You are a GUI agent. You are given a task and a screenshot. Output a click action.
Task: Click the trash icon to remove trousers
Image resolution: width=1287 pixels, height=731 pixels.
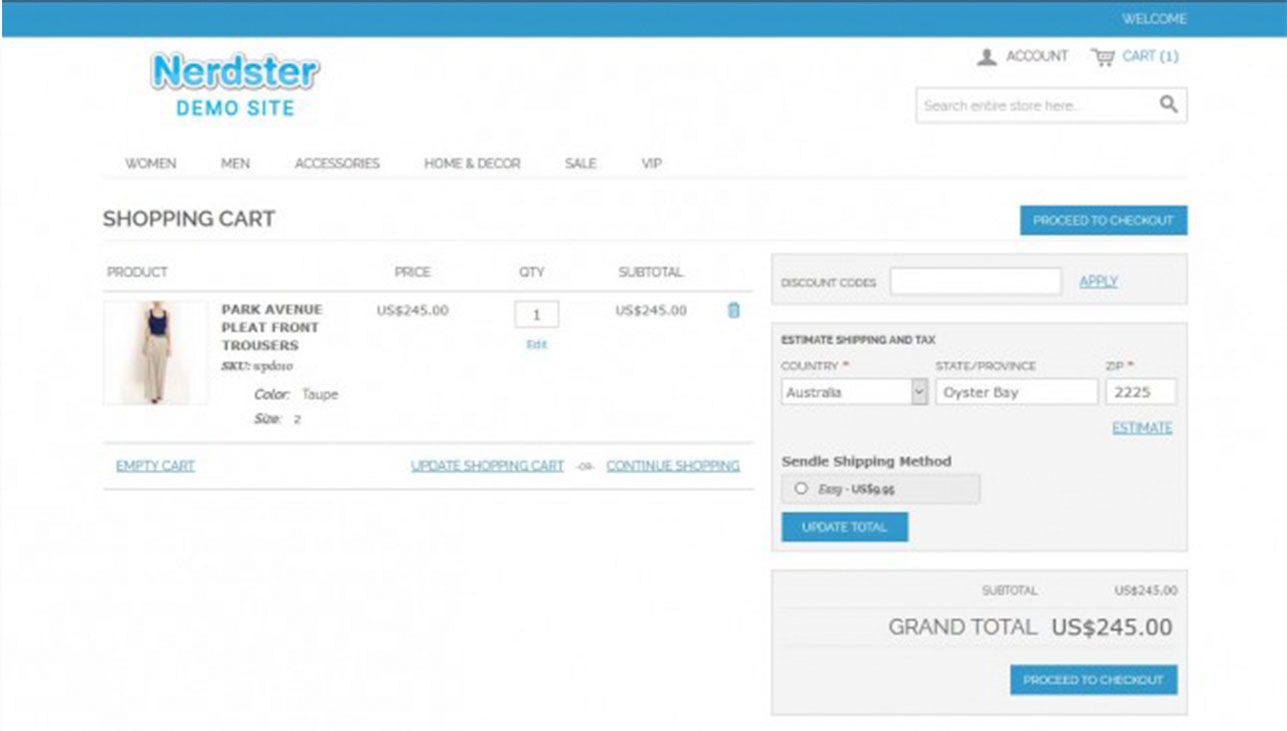click(x=733, y=311)
